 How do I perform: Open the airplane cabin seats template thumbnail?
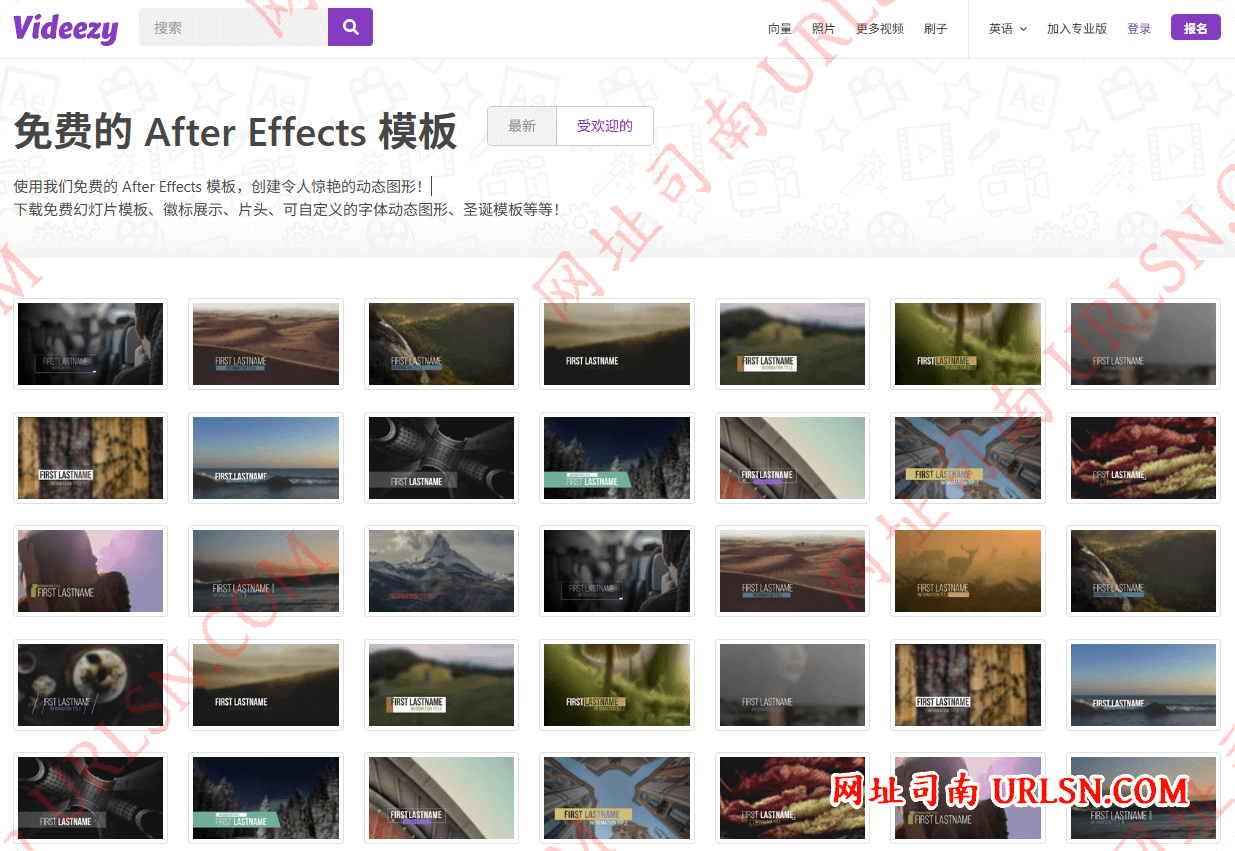[90, 343]
